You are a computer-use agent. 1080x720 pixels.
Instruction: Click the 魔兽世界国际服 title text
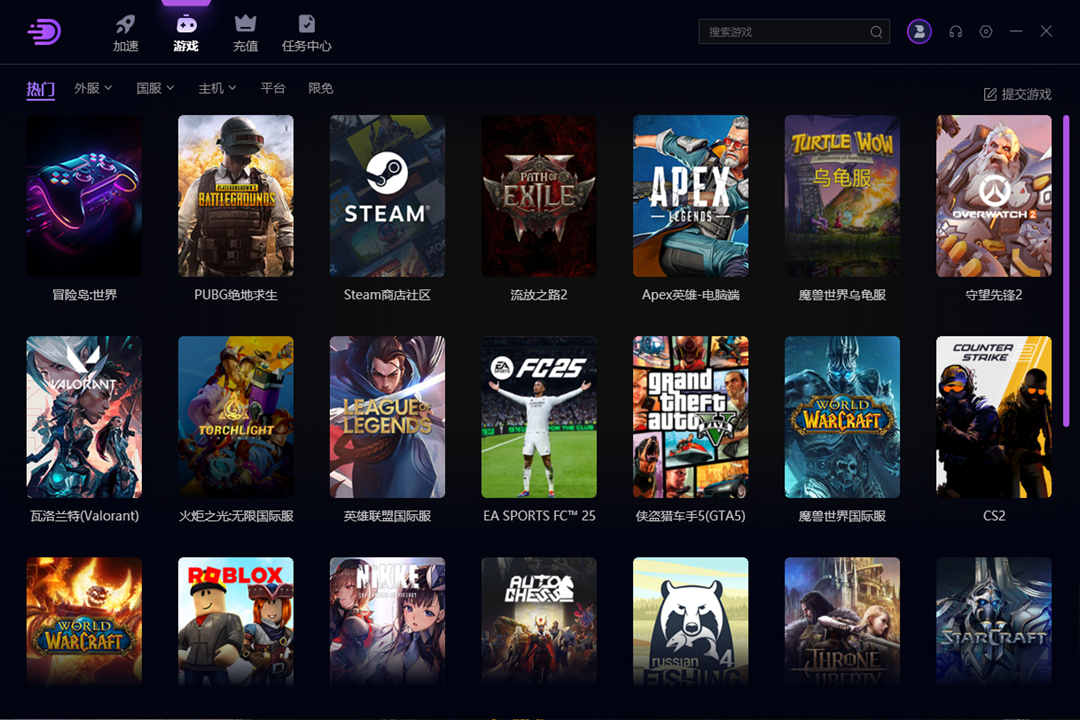tap(842, 516)
